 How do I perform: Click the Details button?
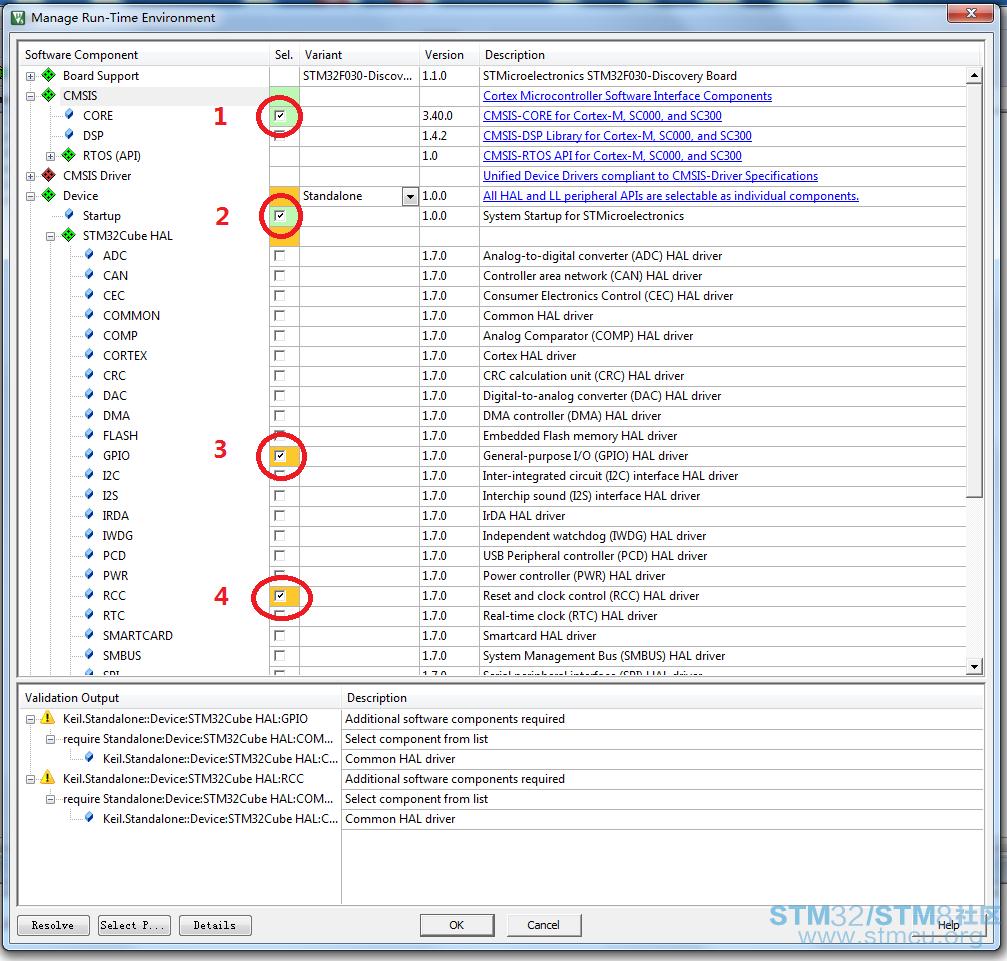[215, 925]
